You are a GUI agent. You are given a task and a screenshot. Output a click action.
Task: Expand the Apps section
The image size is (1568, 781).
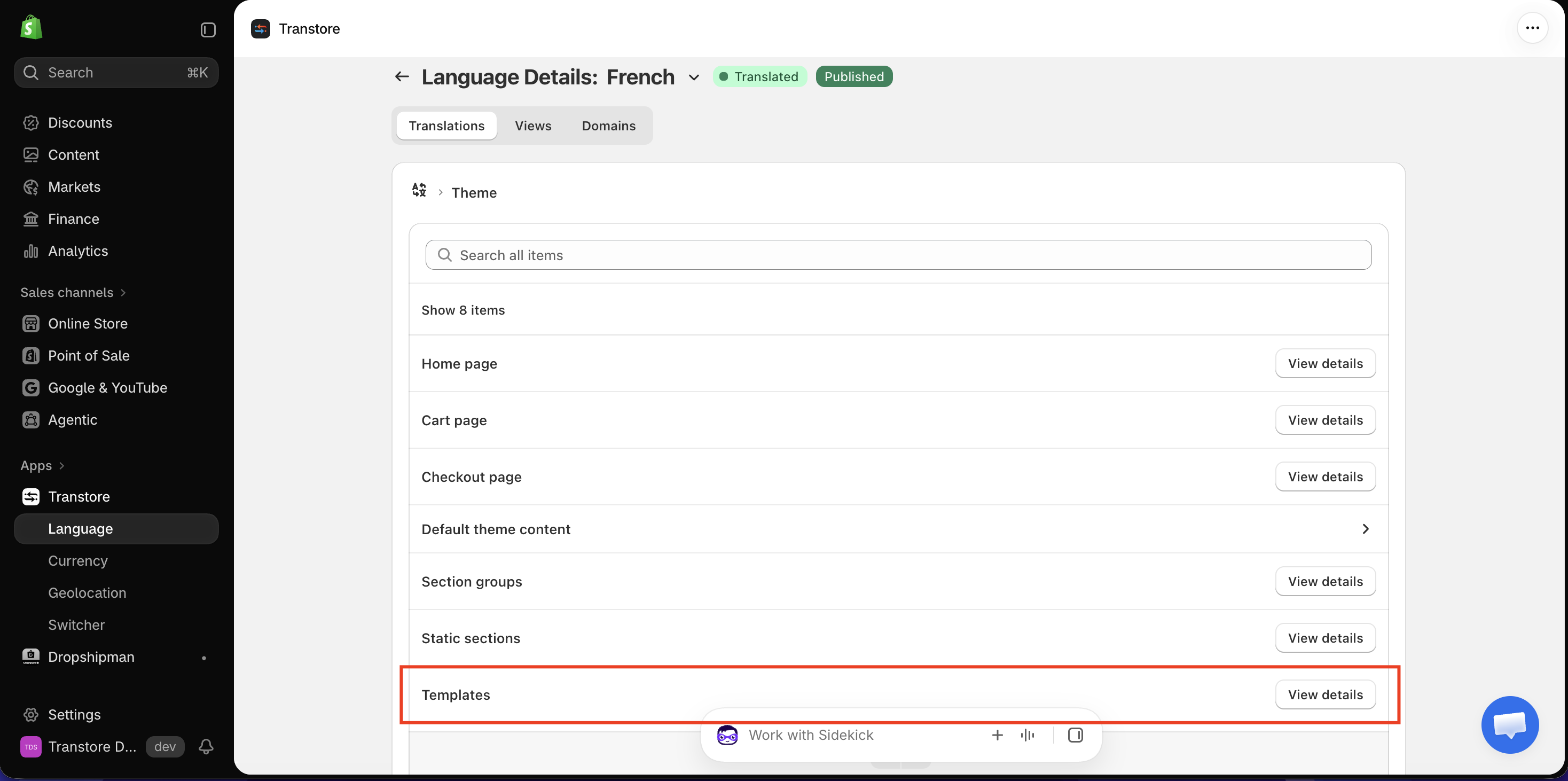point(42,466)
